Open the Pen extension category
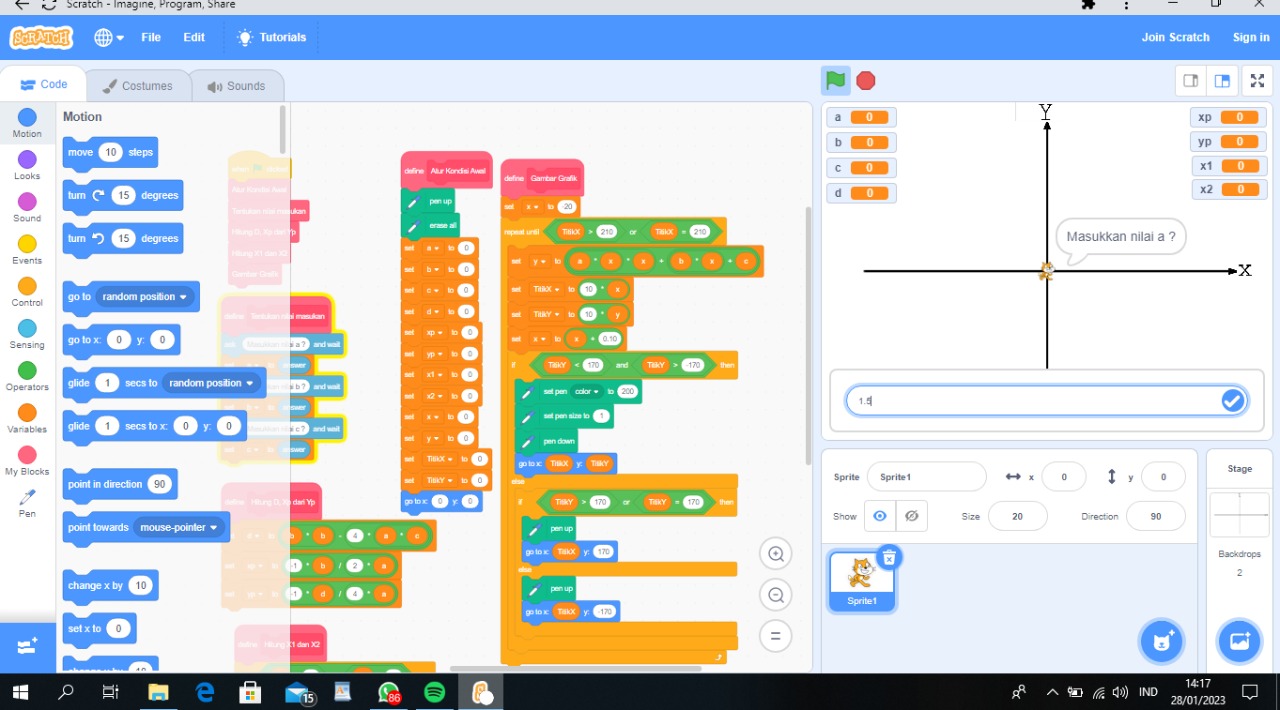Image resolution: width=1280 pixels, height=710 pixels. 27,503
